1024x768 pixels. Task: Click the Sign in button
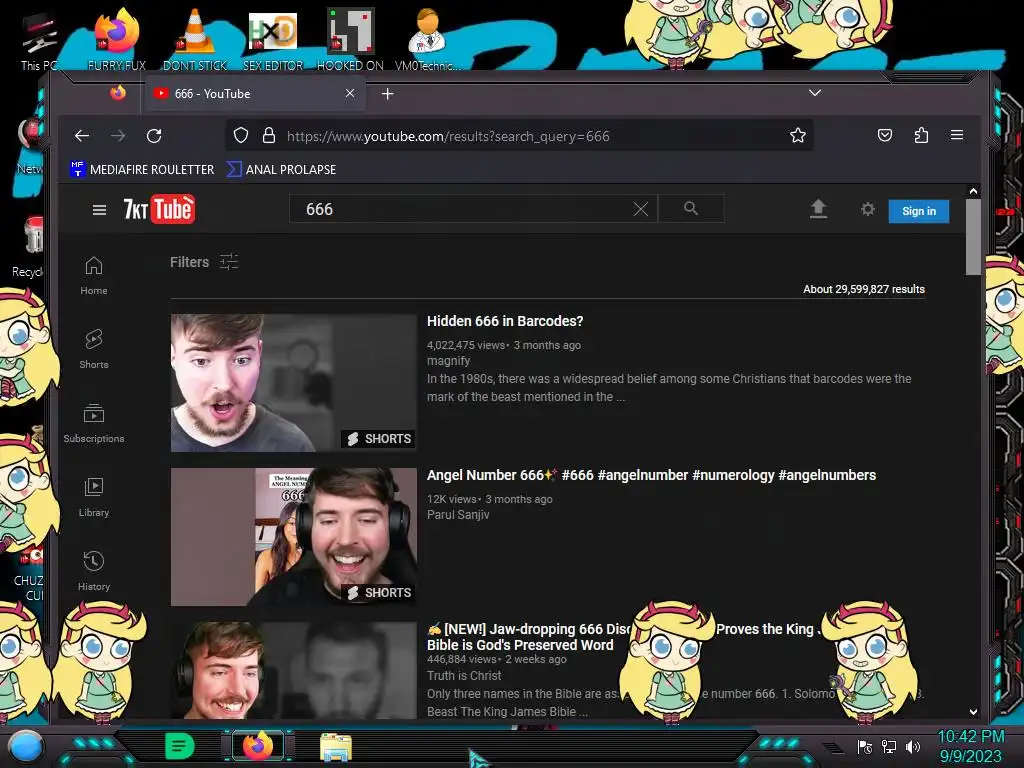pos(918,211)
